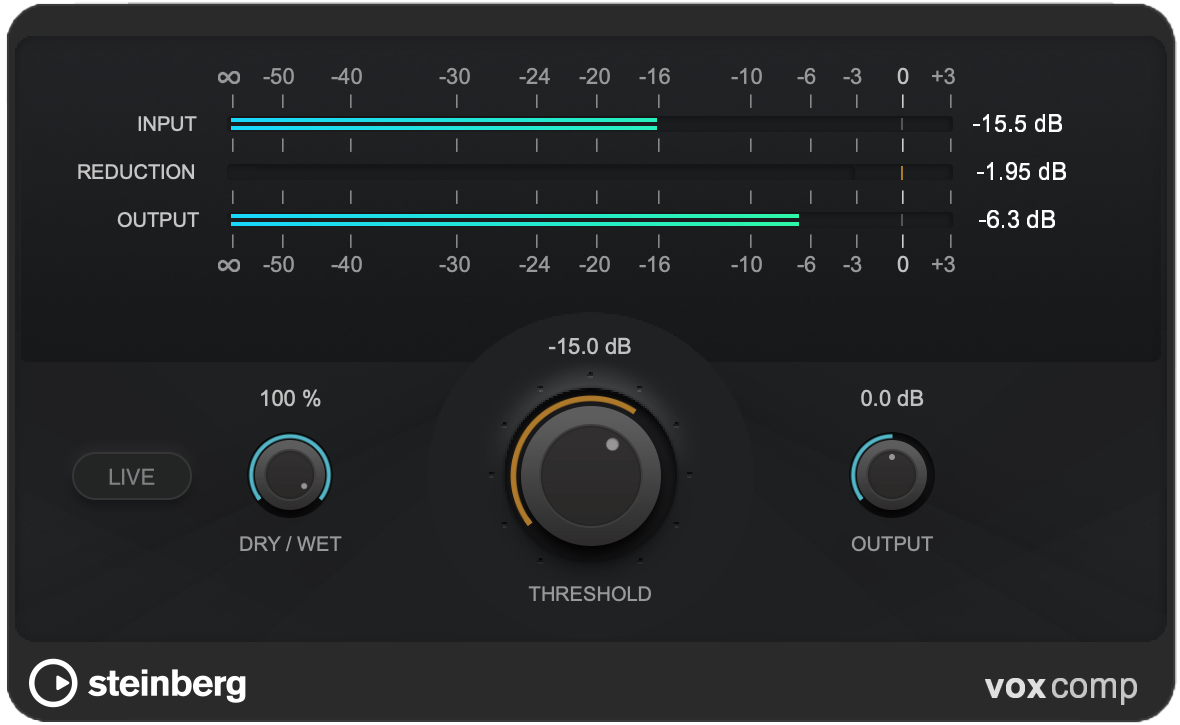Click the THRESHOLD label below the knob
The width and height of the screenshot is (1180, 725).
coord(590,594)
